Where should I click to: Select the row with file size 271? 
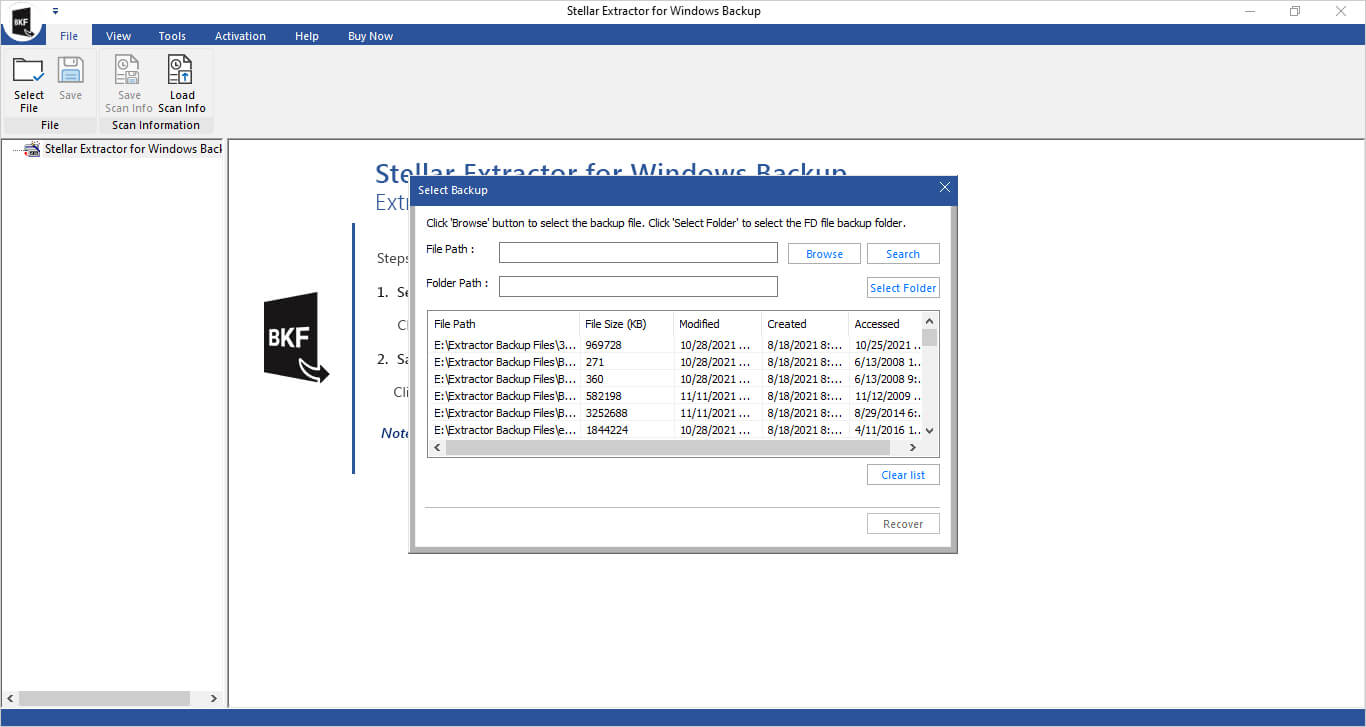coord(675,362)
